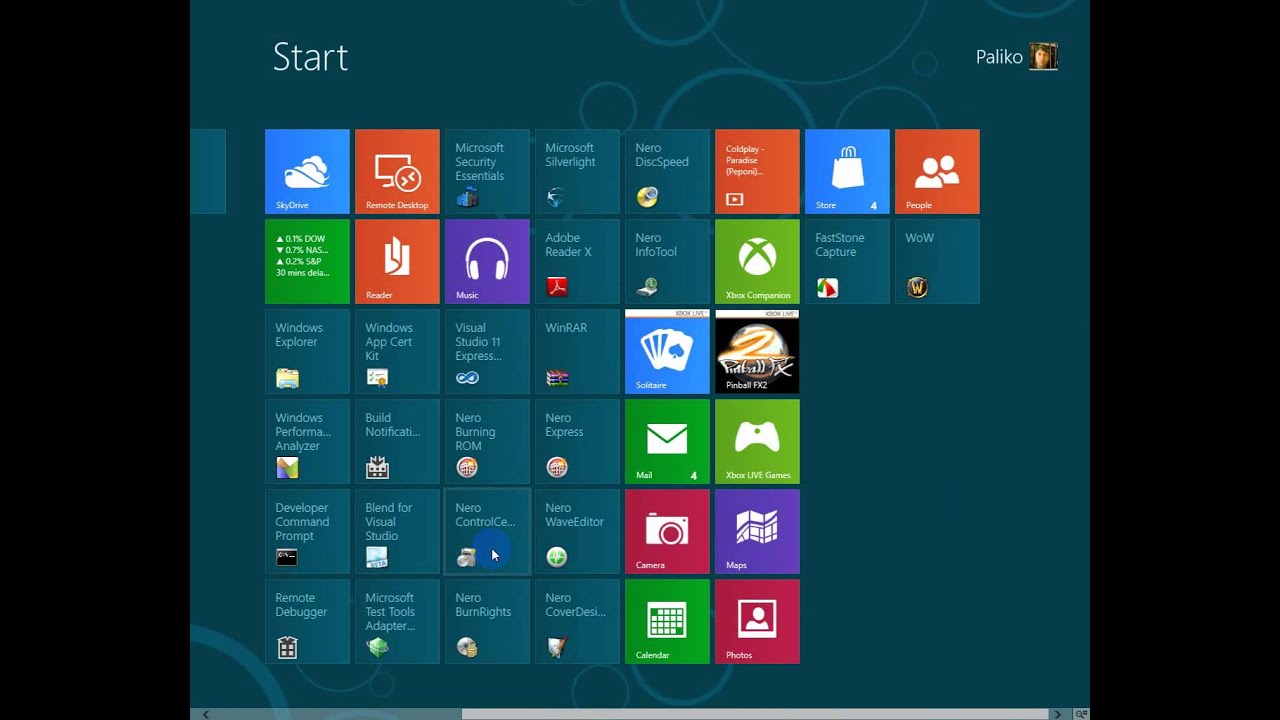Open Windows Performance Analyzer tile

pos(307,441)
